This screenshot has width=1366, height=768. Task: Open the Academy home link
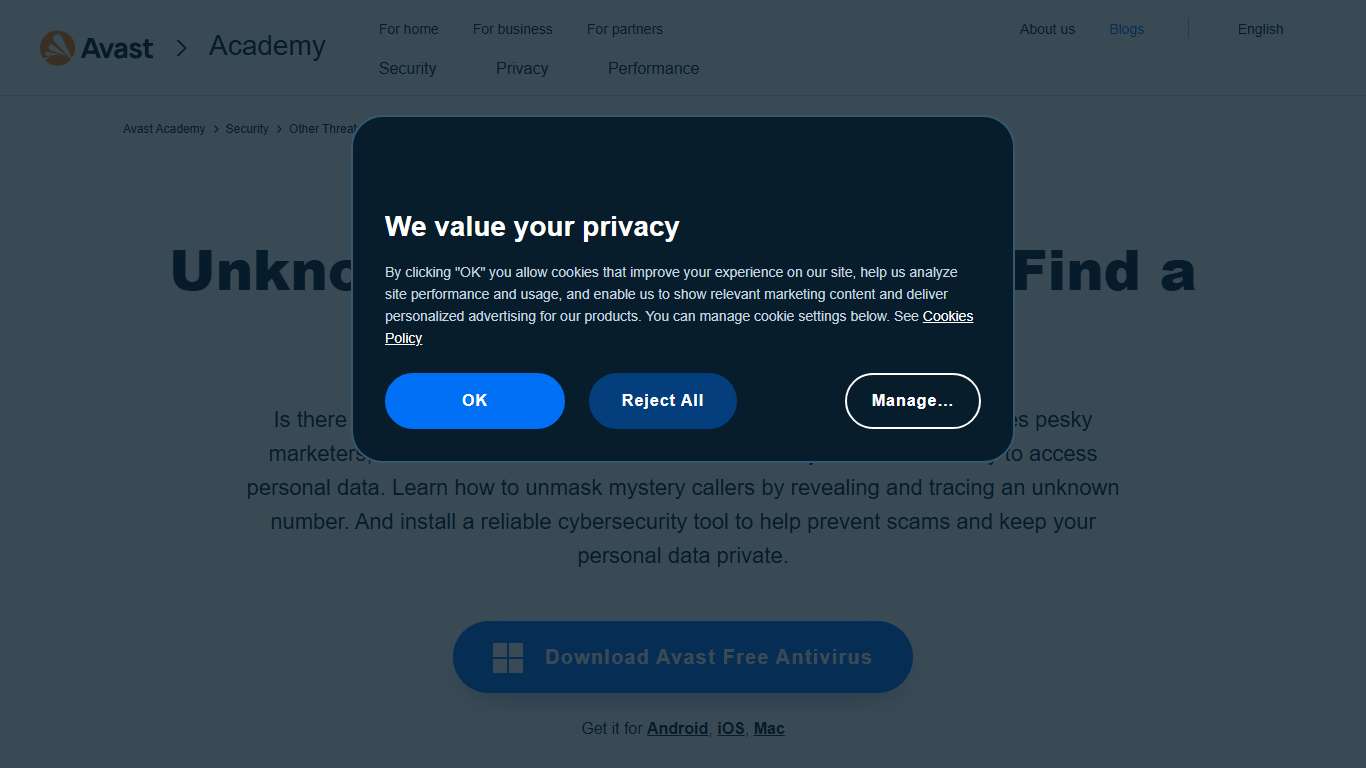(267, 46)
